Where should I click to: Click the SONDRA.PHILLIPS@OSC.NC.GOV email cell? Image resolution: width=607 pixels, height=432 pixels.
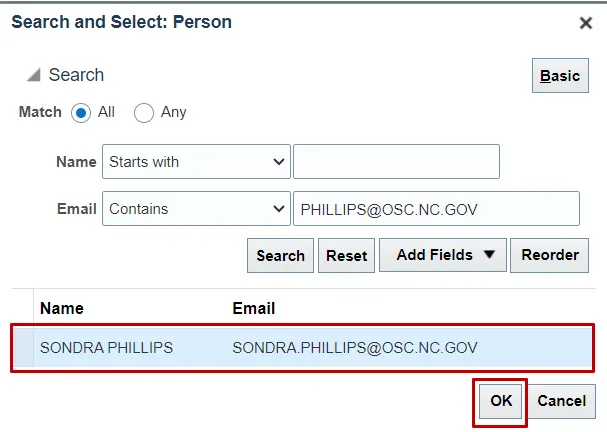[355, 348]
